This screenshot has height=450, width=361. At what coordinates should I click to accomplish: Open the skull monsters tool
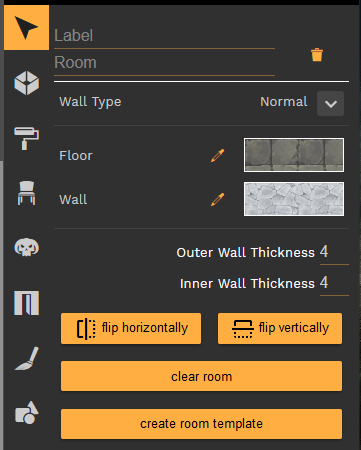coord(27,247)
